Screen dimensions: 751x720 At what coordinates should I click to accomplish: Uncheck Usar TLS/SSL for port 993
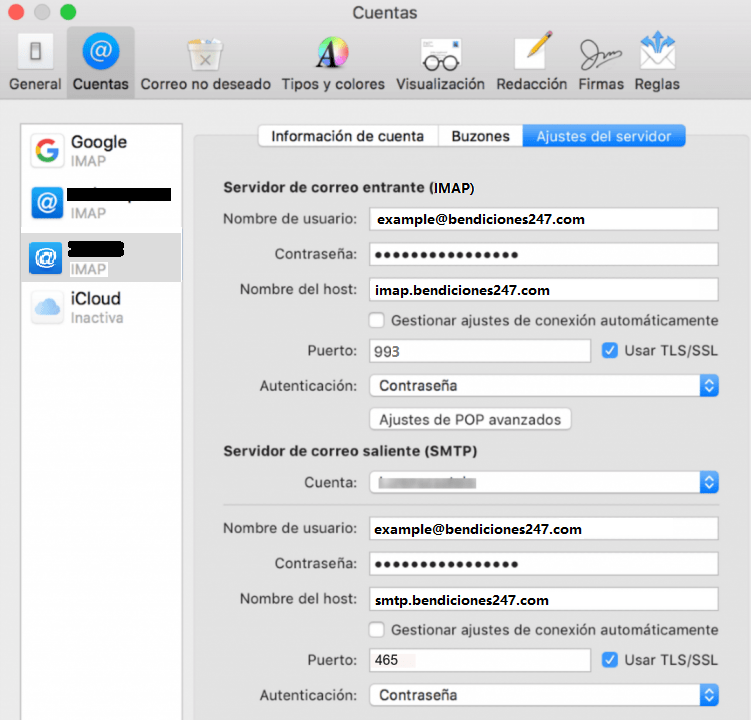pyautogui.click(x=610, y=351)
